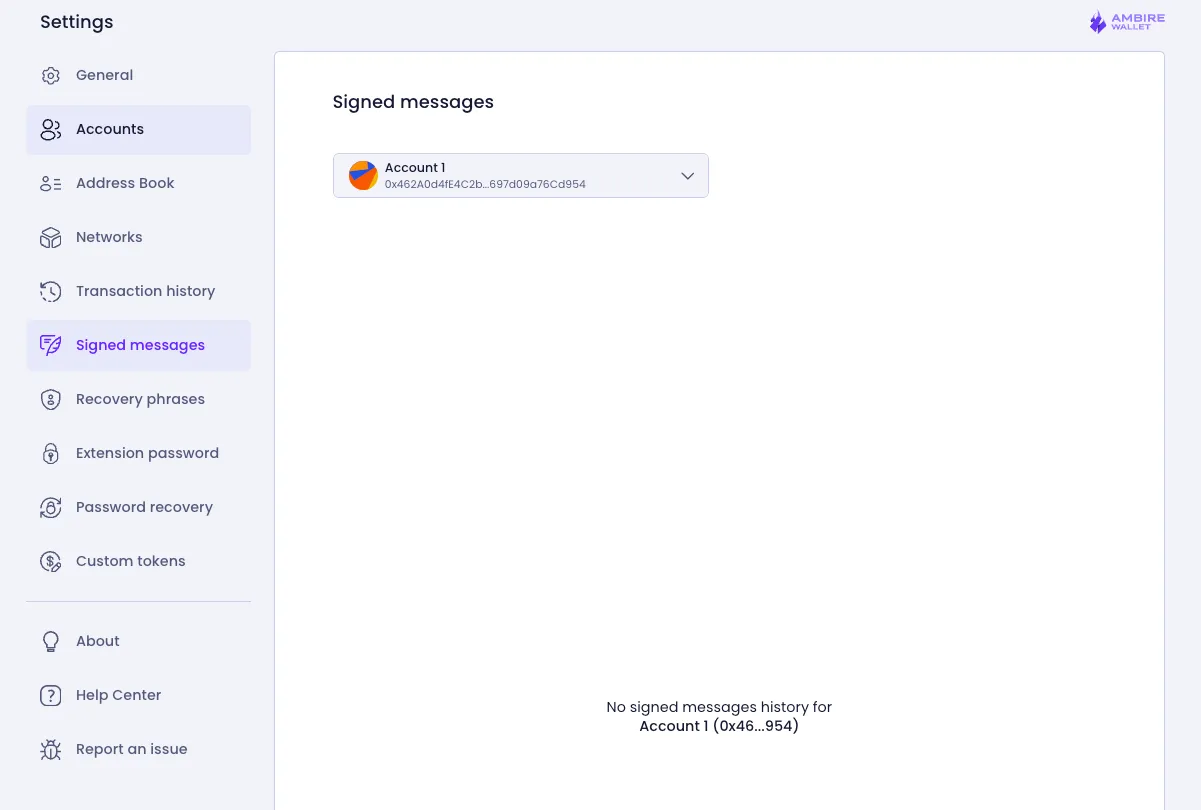Click the Account 1 colorful avatar
The width and height of the screenshot is (1201, 810).
coord(362,175)
